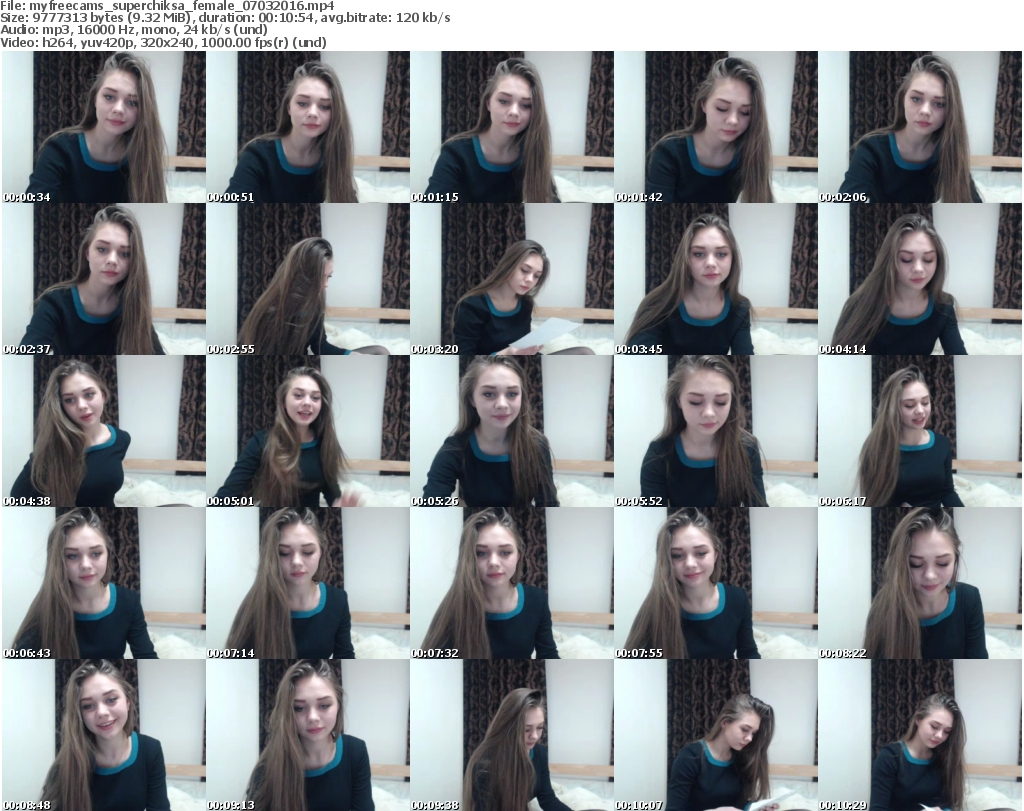
Task: Click the 'Audio: mp3, 16000 Hz' header line
Action: (x=134, y=30)
